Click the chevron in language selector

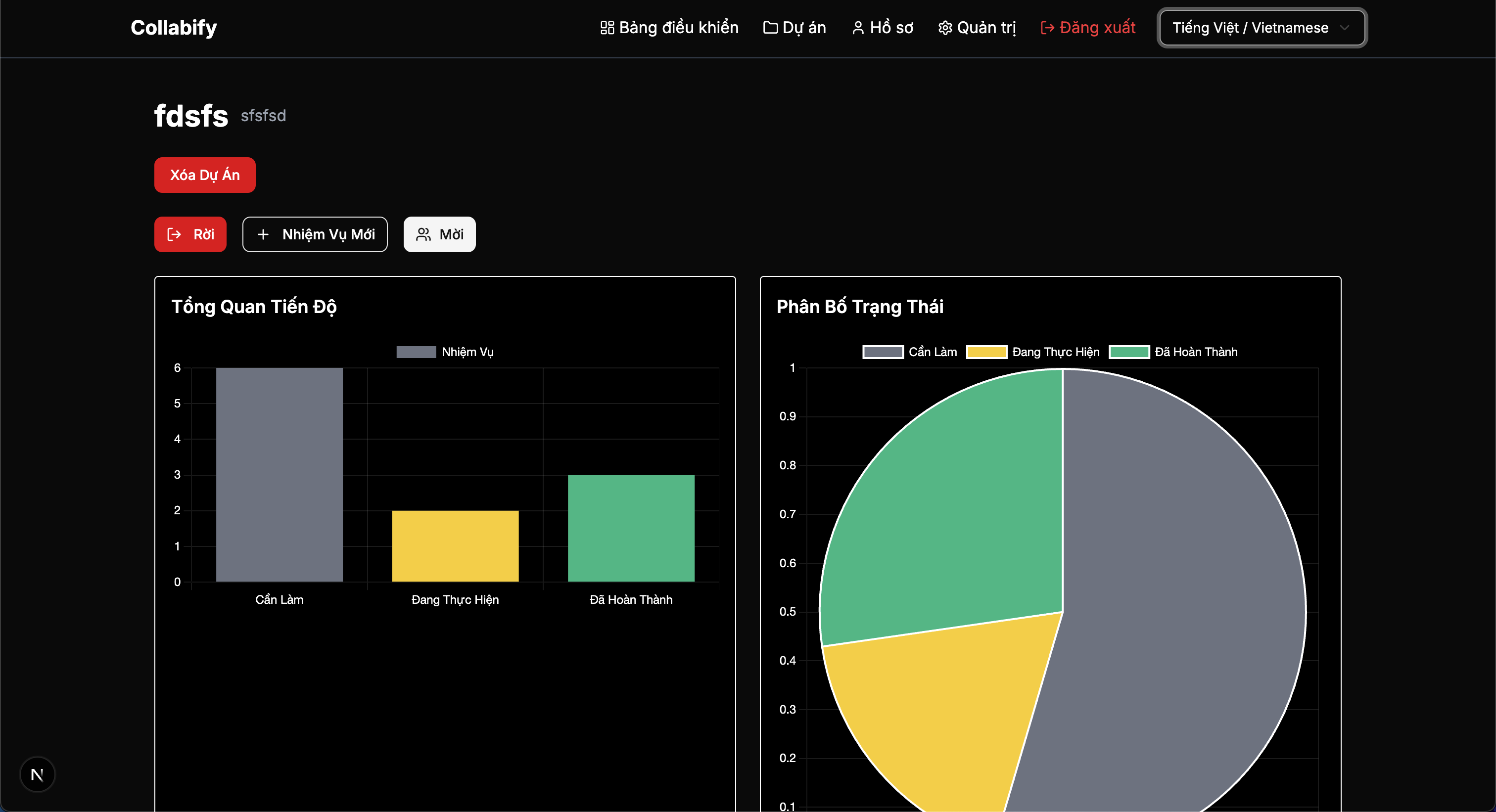[1344, 28]
